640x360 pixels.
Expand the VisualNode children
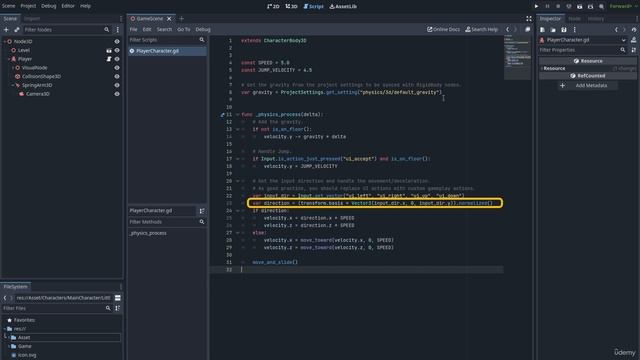coord(13,68)
